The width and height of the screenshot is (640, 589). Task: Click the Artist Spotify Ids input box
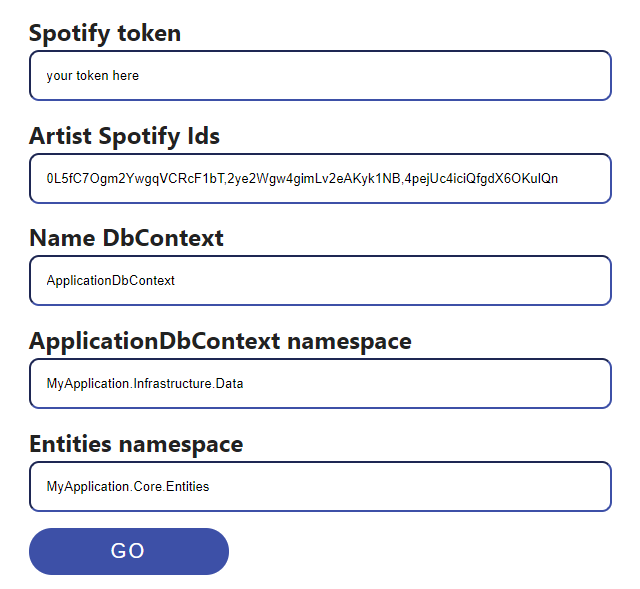coord(320,178)
